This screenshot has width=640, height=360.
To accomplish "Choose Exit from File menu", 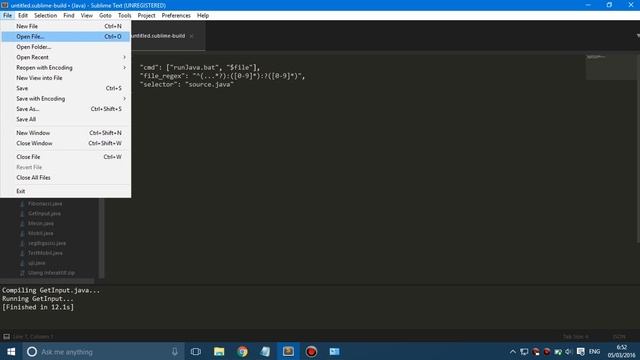I will 66,191.
